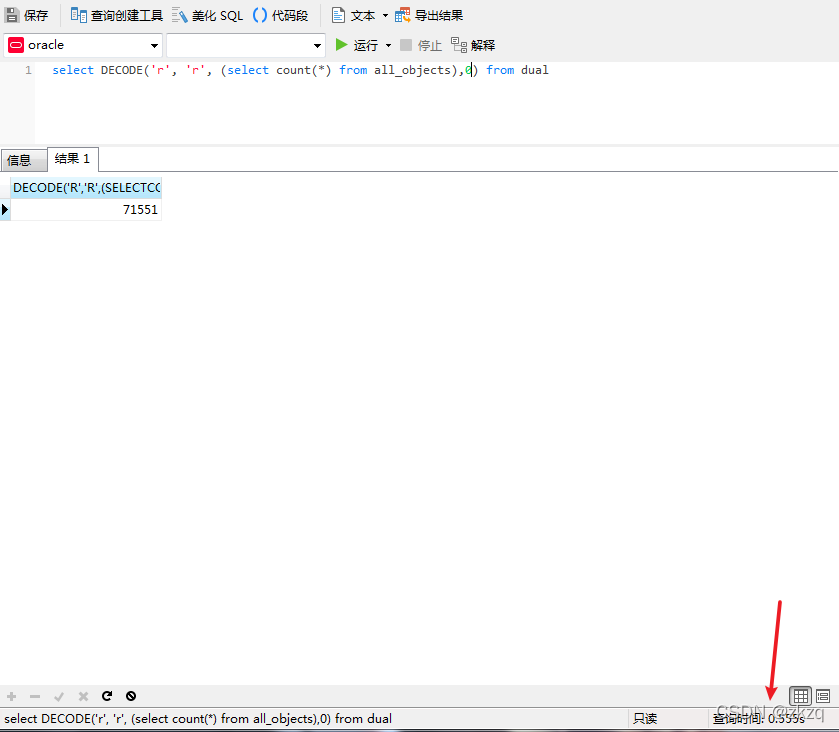Click the 只读 read-only status indicator
This screenshot has width=839, height=732.
point(645,719)
